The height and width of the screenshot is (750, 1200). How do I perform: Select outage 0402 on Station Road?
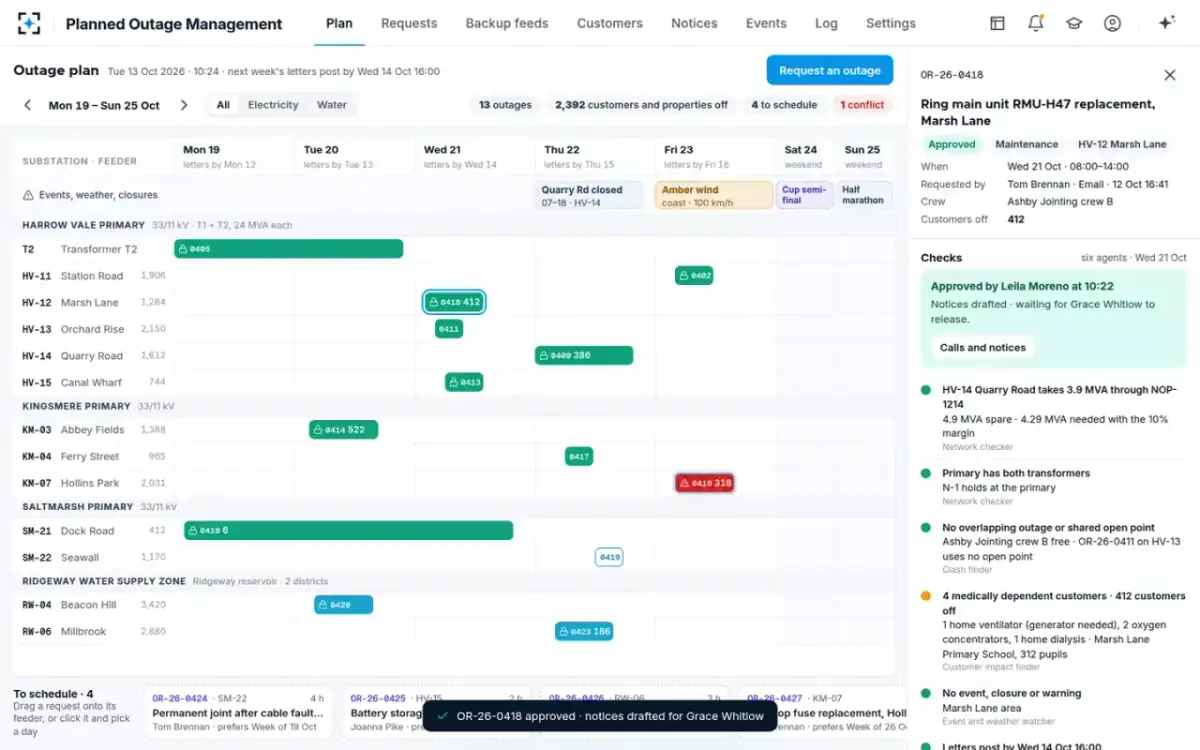(x=694, y=276)
